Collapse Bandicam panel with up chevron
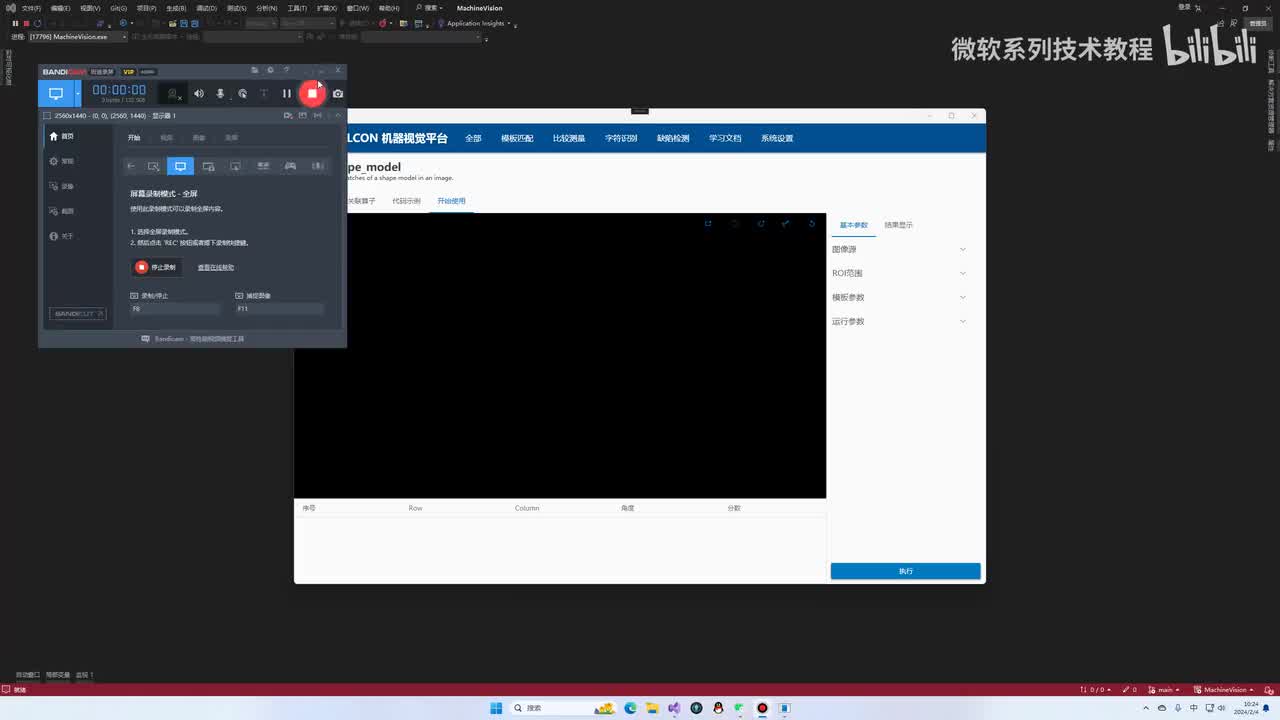This screenshot has width=1280, height=720. pyautogui.click(x=337, y=116)
